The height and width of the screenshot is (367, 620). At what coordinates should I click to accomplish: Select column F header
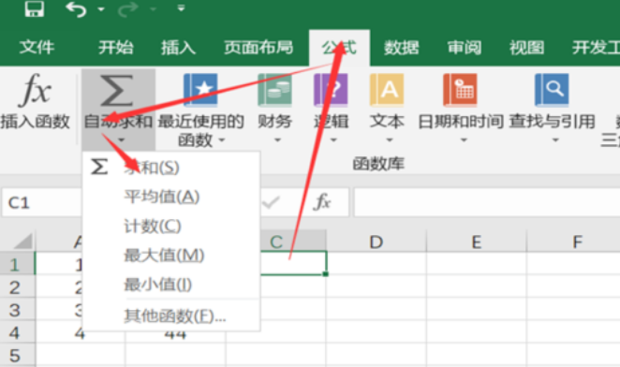(x=573, y=241)
